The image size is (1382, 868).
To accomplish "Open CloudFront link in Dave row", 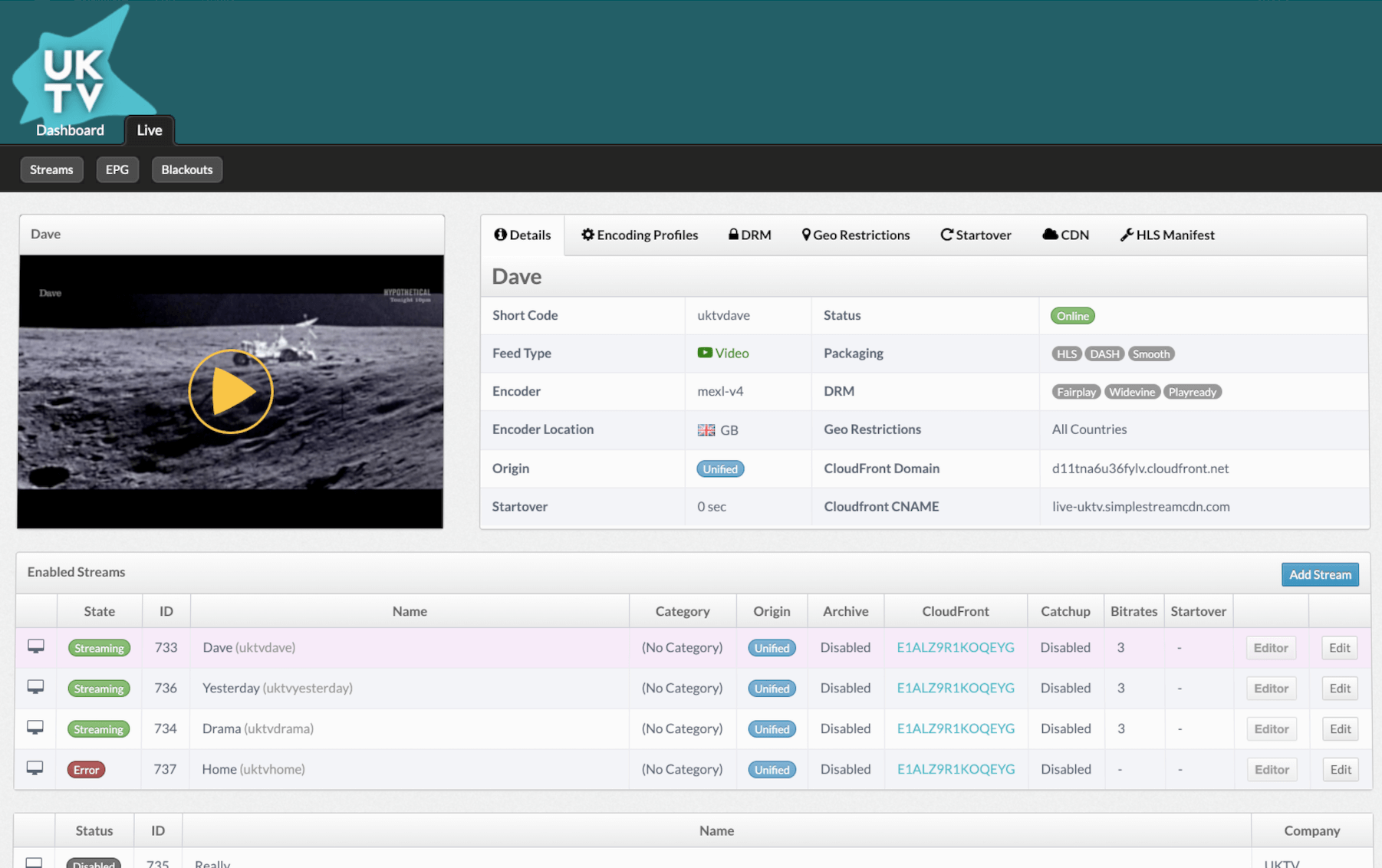I will pos(956,647).
